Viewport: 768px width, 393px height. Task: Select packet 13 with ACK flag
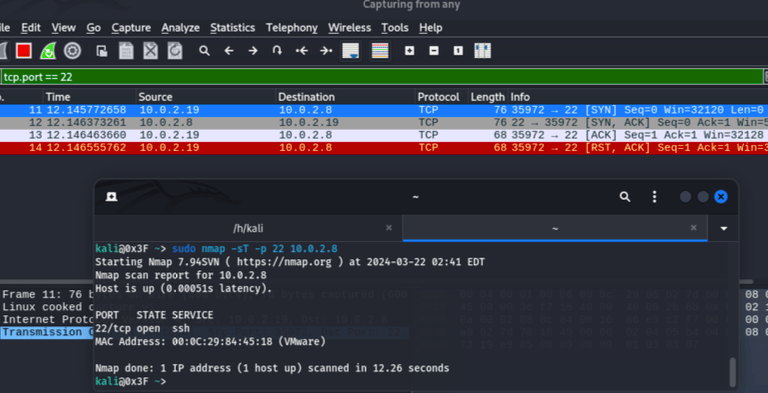click(384, 135)
